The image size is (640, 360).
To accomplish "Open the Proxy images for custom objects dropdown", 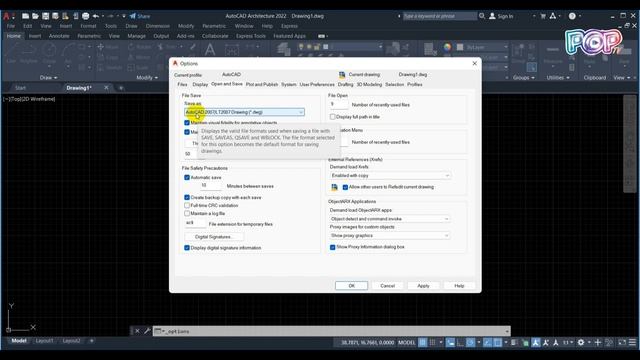I will [390, 236].
